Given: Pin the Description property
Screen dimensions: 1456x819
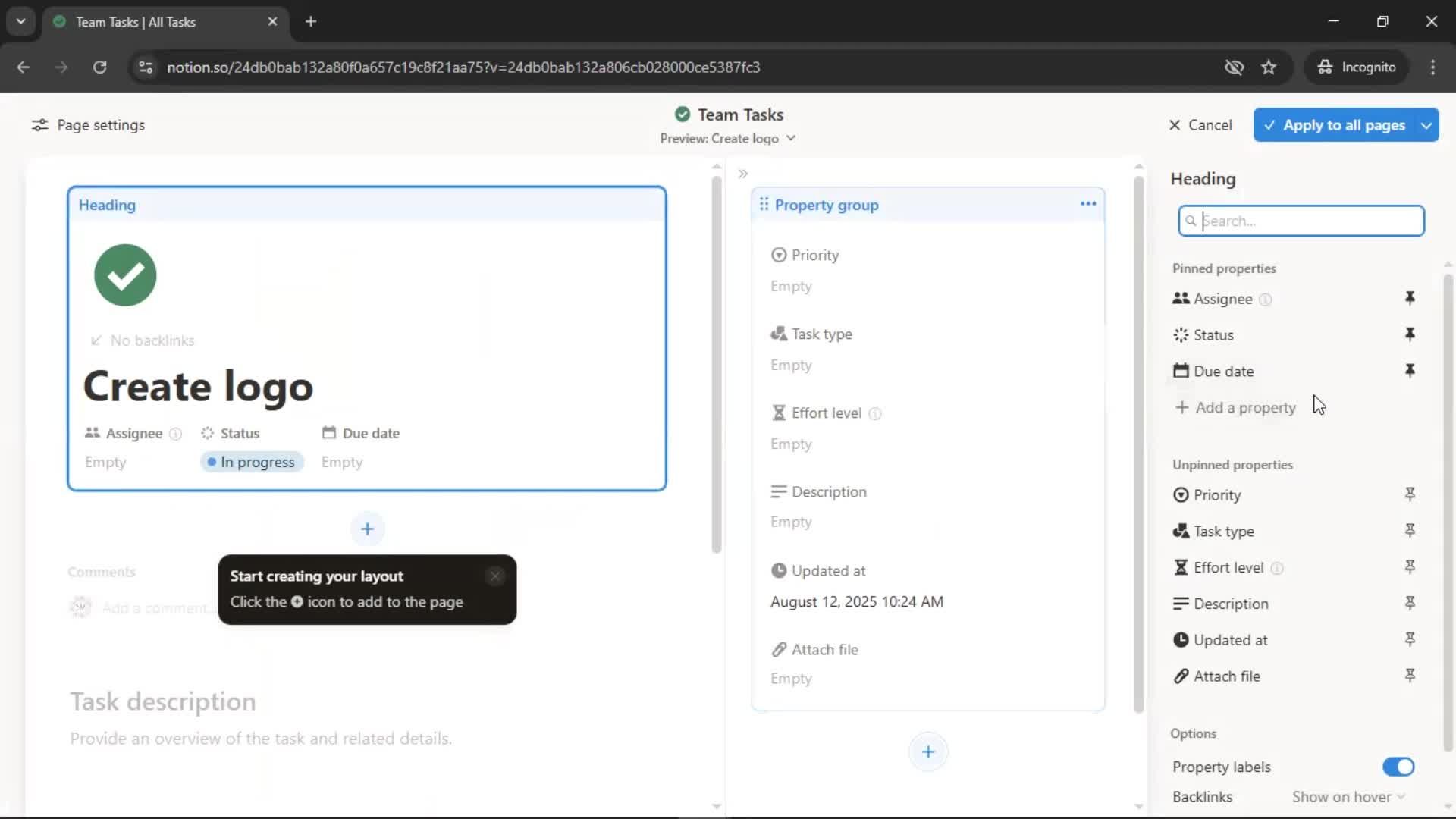Looking at the screenshot, I should pos(1410,604).
